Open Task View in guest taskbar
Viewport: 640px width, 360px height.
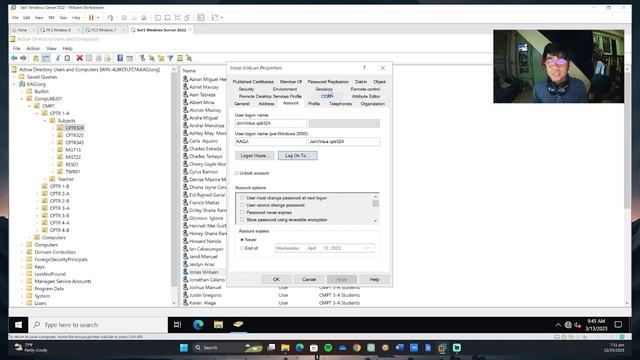(178, 325)
